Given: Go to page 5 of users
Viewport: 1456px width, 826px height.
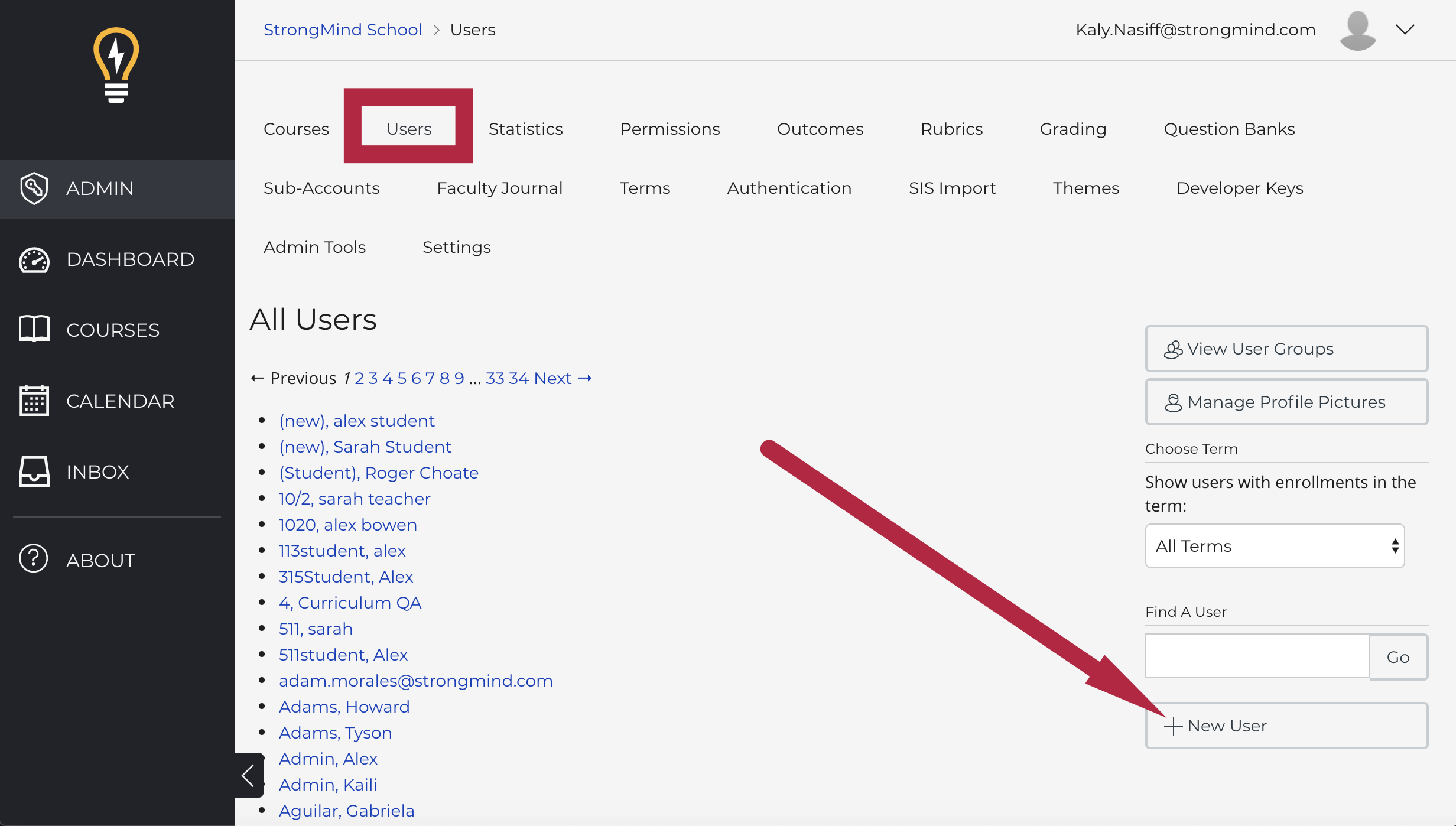Looking at the screenshot, I should click(402, 378).
